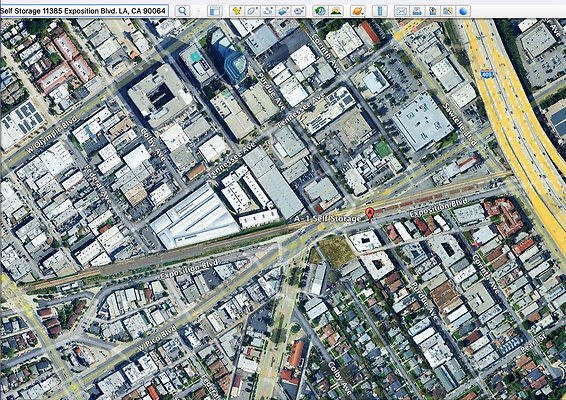Select the Add Path tool
This screenshot has width=566, height=400.
click(x=267, y=11)
